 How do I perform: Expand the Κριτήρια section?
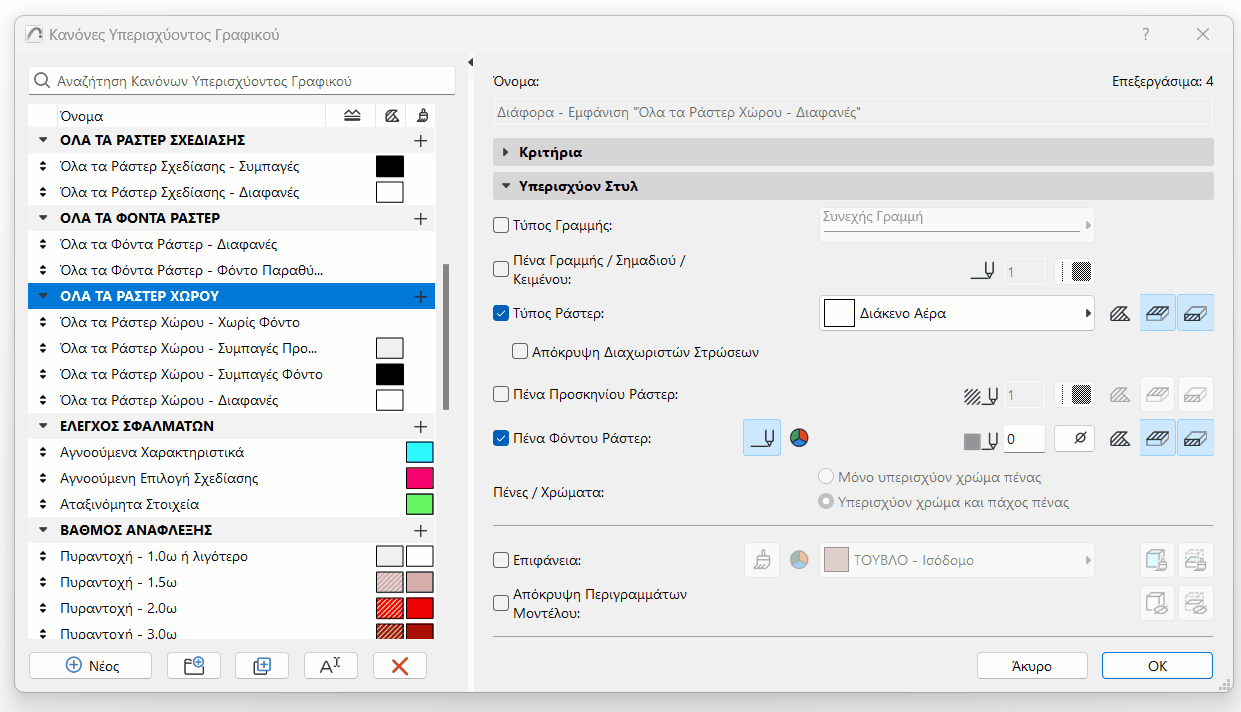(x=853, y=152)
